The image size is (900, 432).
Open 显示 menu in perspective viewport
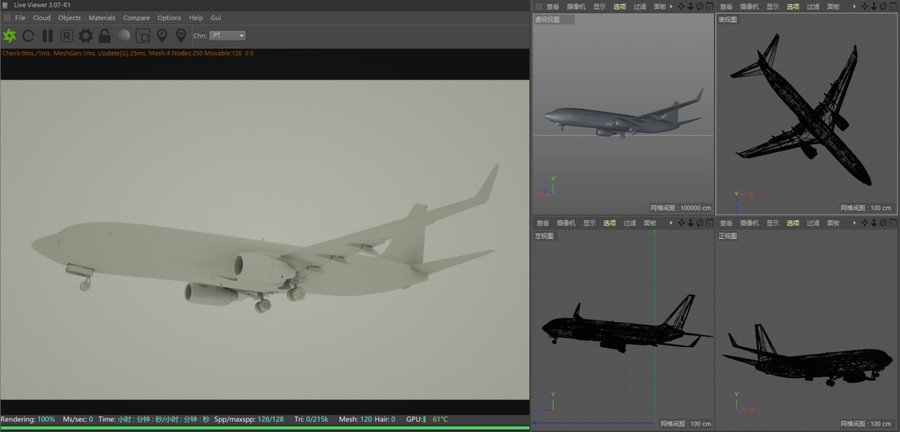point(599,7)
